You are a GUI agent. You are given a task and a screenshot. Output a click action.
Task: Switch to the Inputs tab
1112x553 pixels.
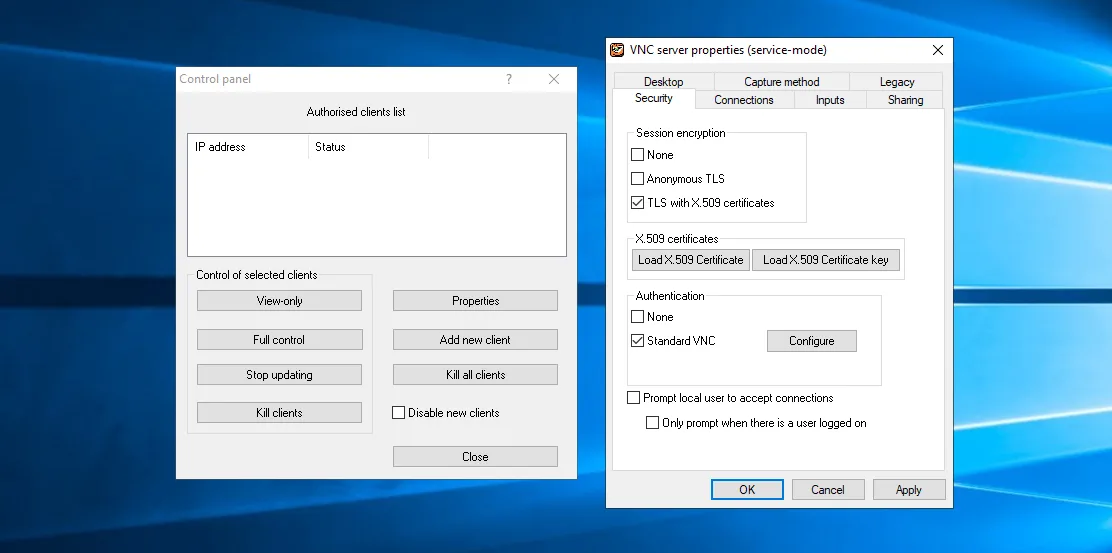(x=830, y=100)
